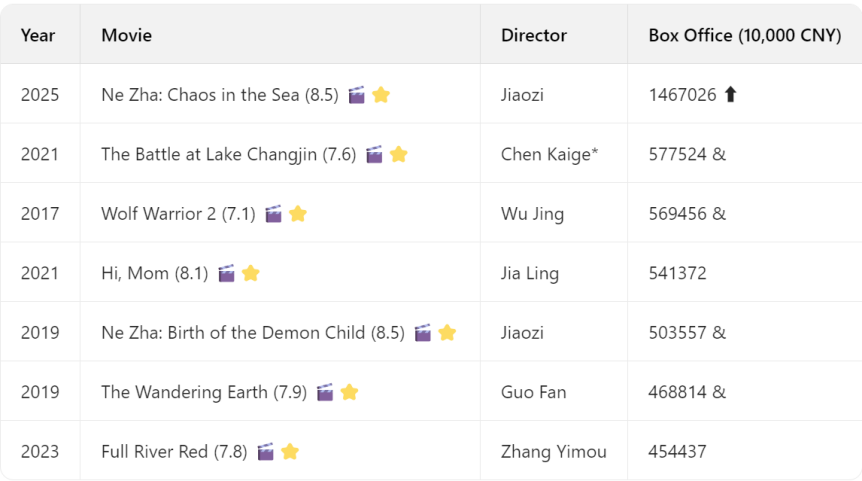Click the star icon beside Ne Zha: Chaos in the Sea
This screenshot has width=862, height=481.
point(381,95)
